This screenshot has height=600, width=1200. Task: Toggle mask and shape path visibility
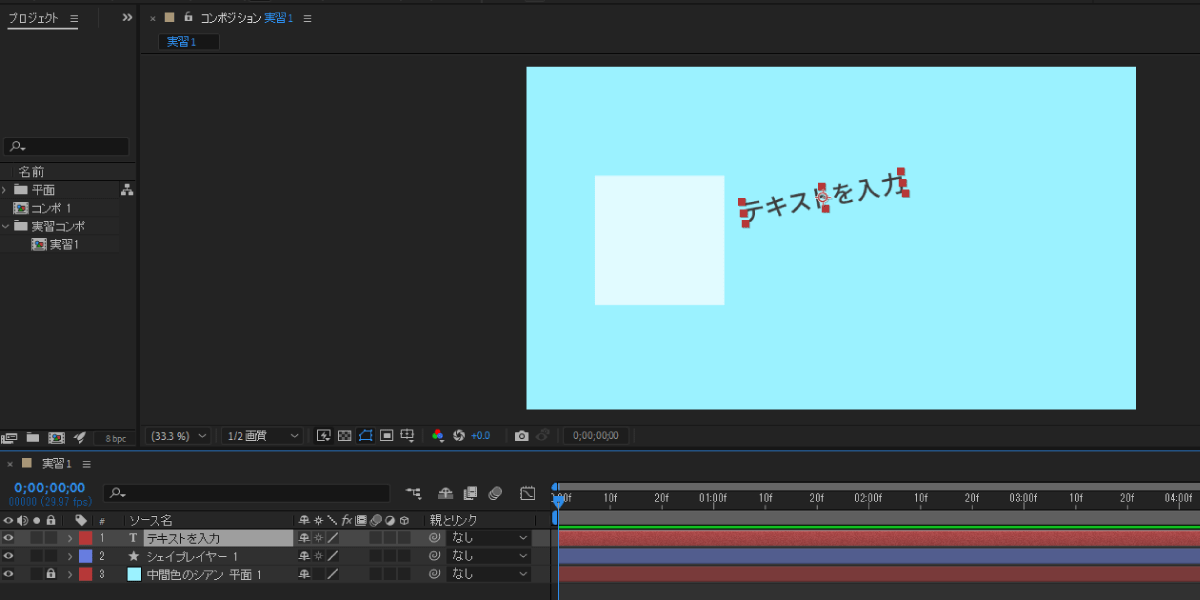(x=365, y=436)
